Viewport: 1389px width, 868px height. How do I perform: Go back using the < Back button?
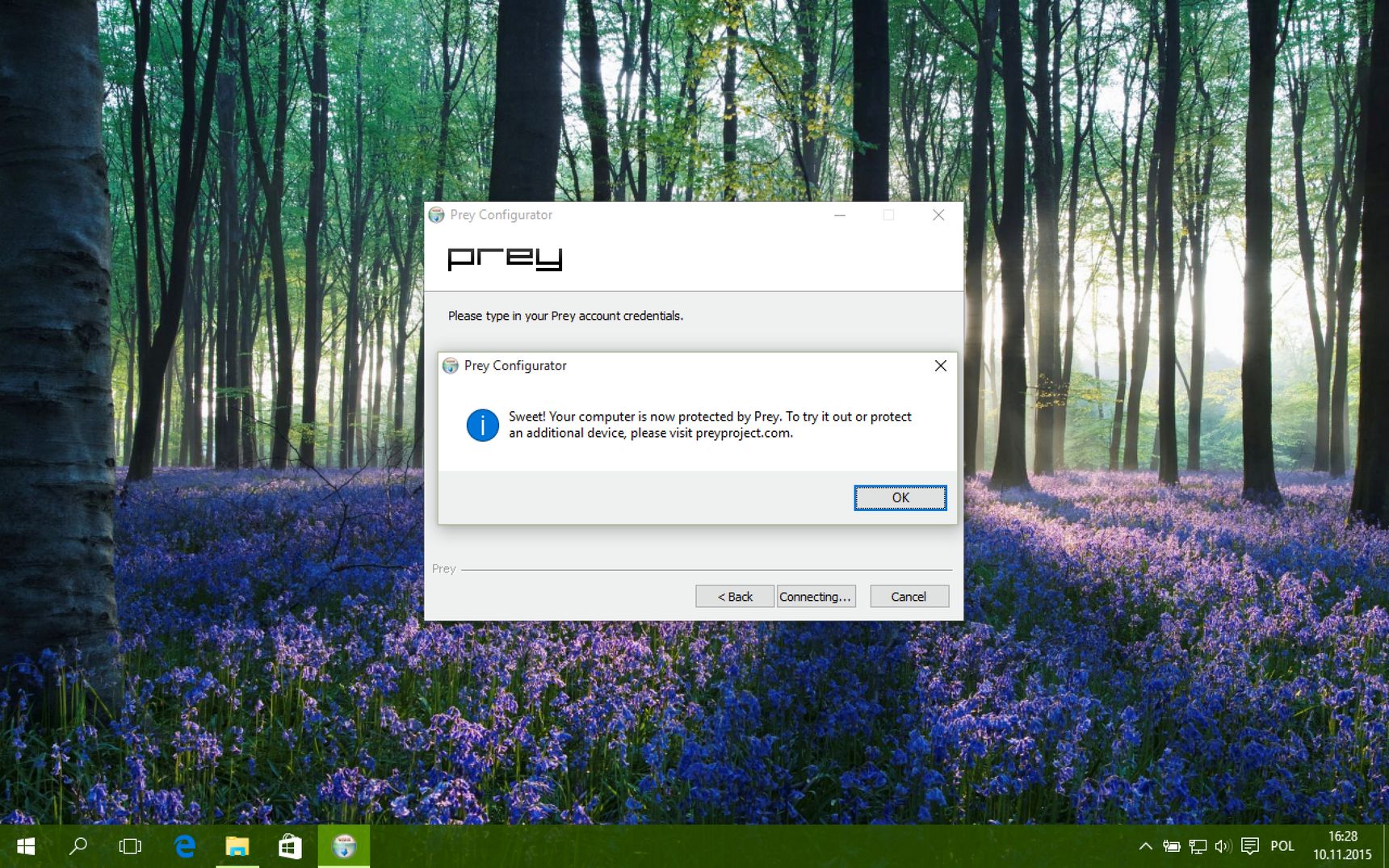click(x=735, y=597)
